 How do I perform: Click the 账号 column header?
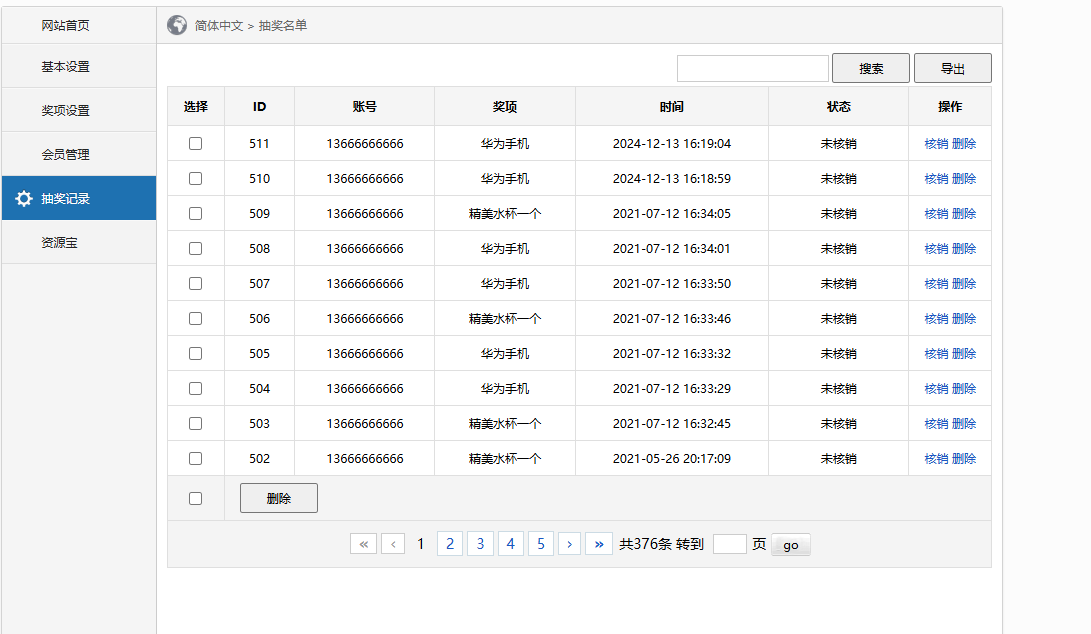365,106
